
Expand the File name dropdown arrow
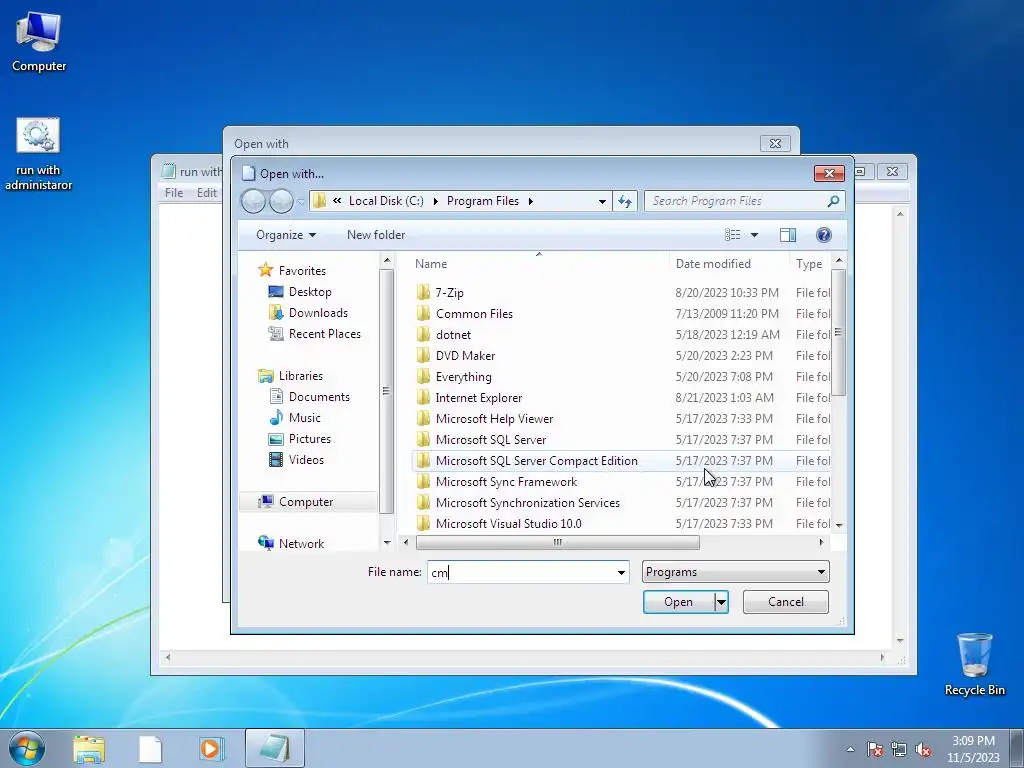pos(621,573)
